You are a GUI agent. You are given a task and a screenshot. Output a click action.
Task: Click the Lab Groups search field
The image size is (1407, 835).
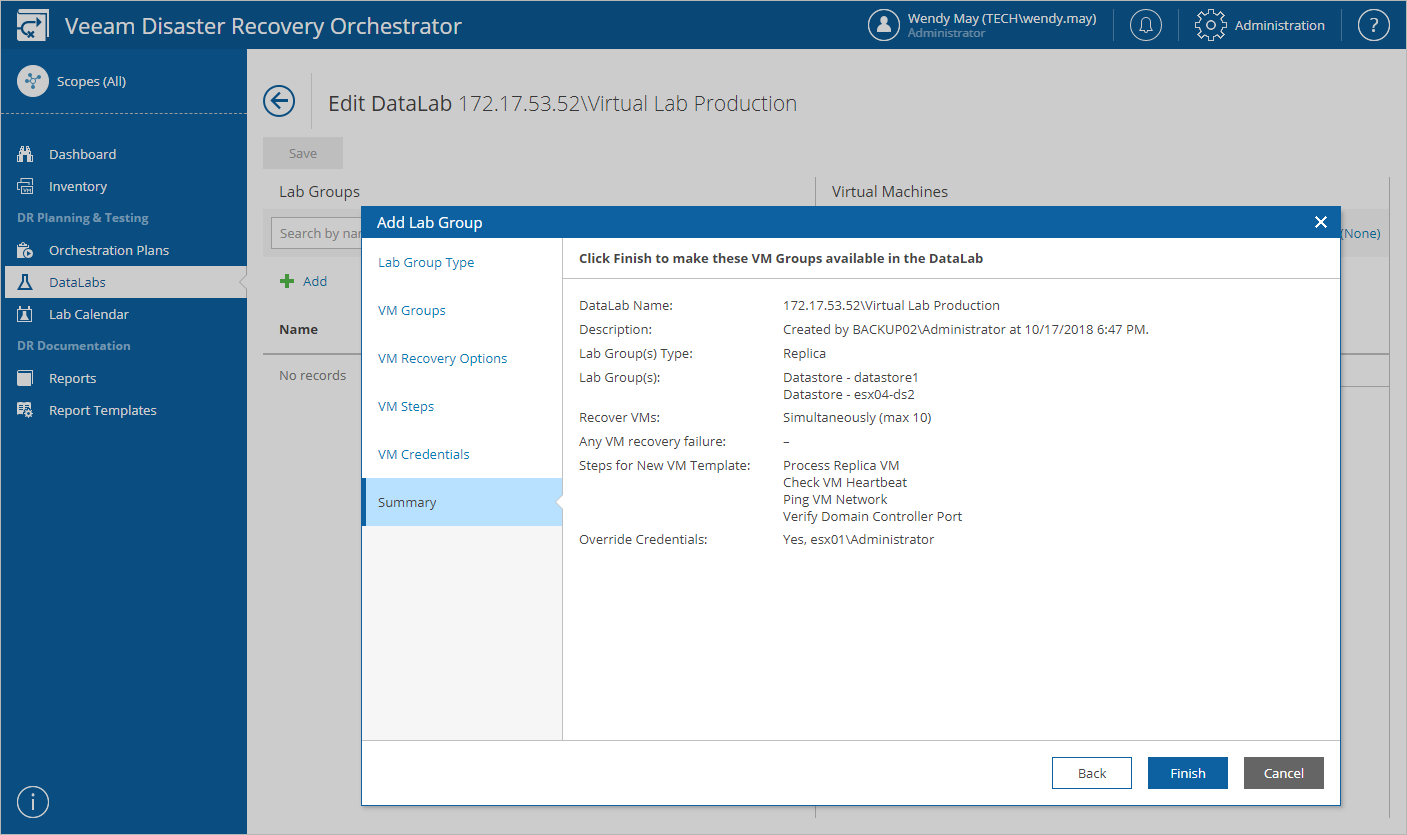pos(316,233)
